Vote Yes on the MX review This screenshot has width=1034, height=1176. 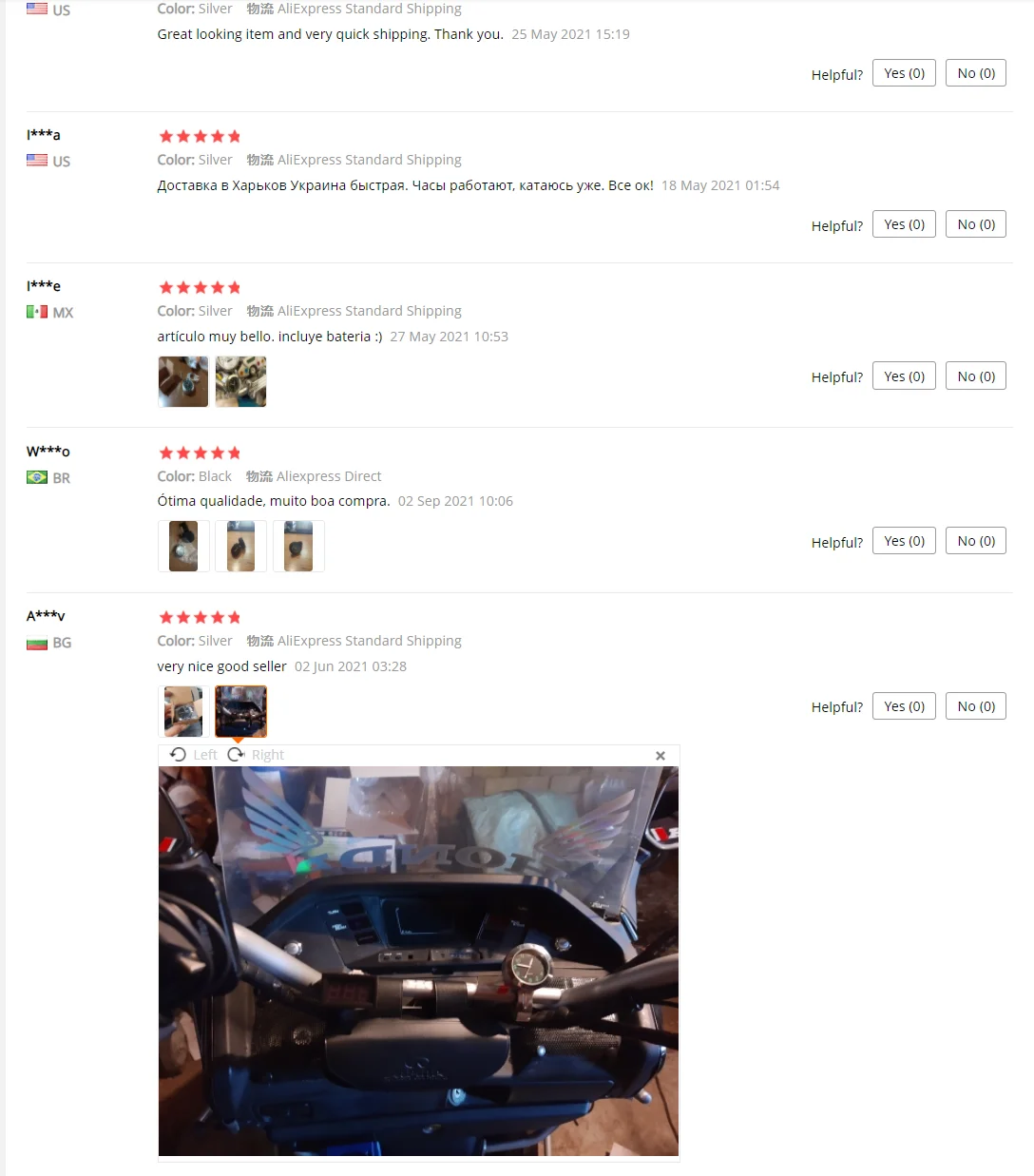(905, 376)
